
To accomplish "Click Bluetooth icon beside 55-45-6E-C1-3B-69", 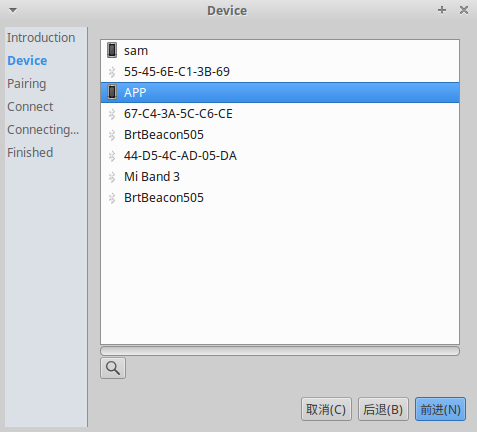I will [112, 72].
